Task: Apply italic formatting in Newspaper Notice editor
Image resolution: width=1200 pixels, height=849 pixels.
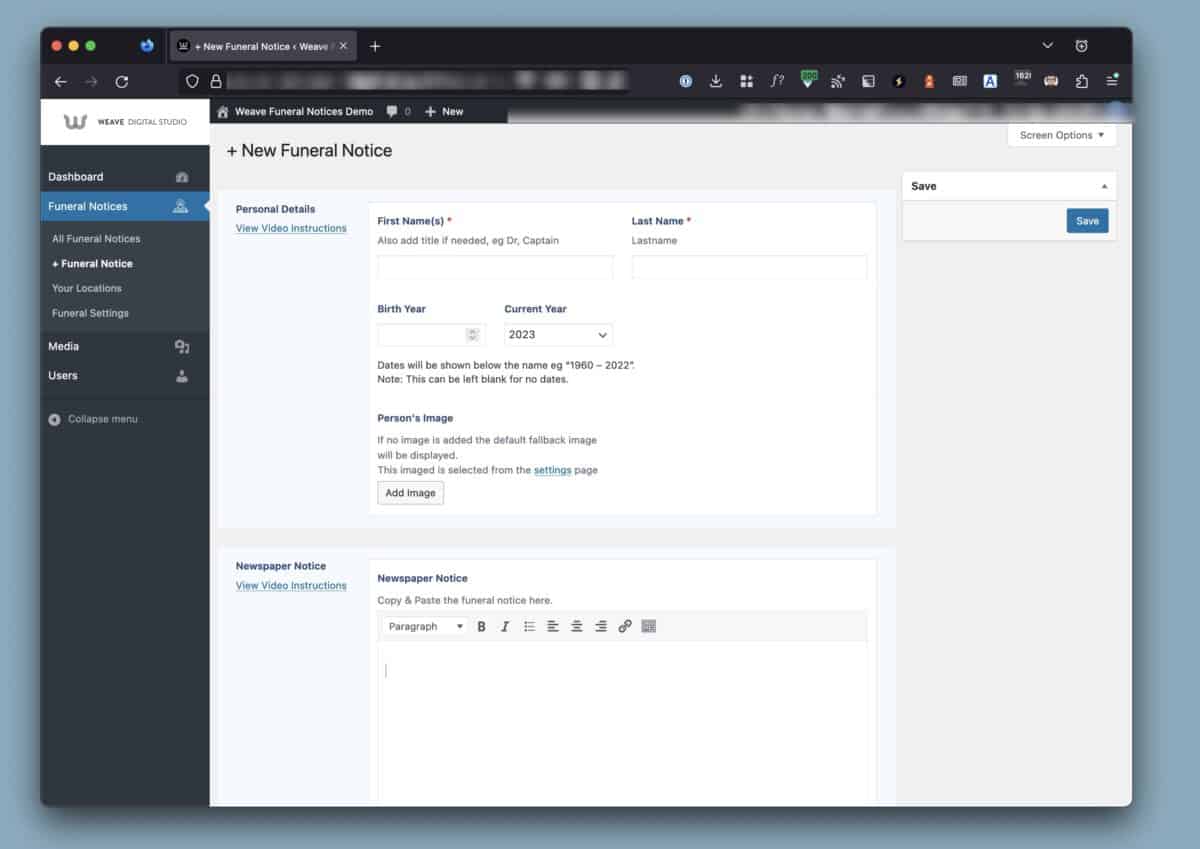Action: pos(505,627)
